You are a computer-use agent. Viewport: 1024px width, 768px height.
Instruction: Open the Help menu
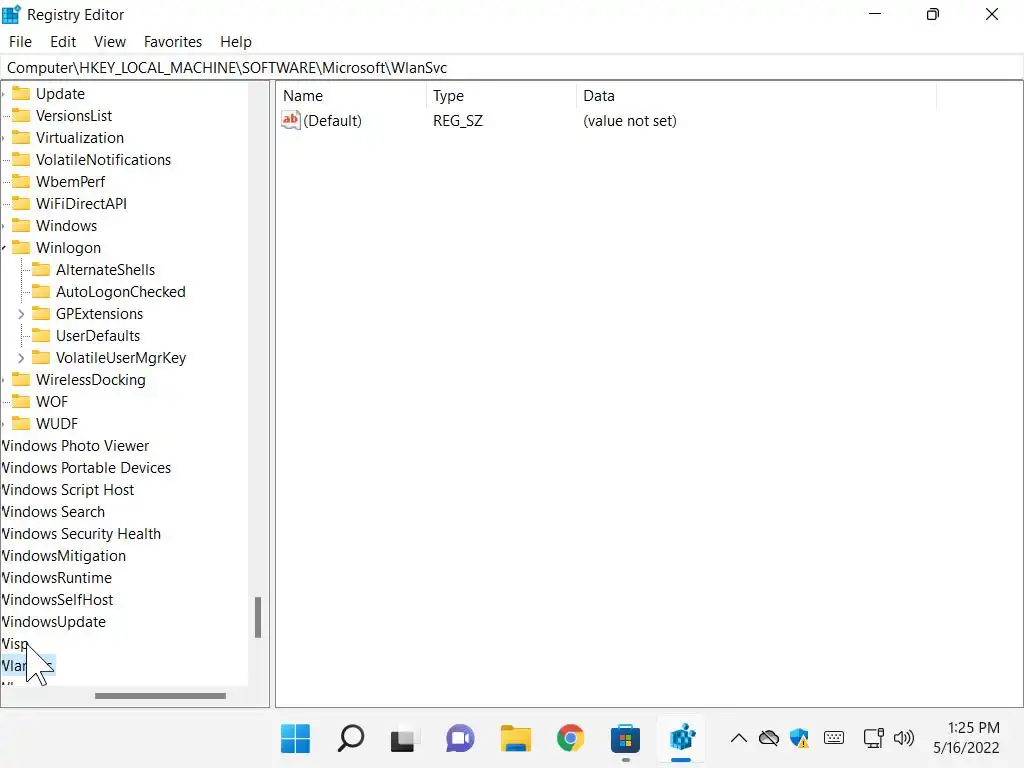pyautogui.click(x=236, y=42)
